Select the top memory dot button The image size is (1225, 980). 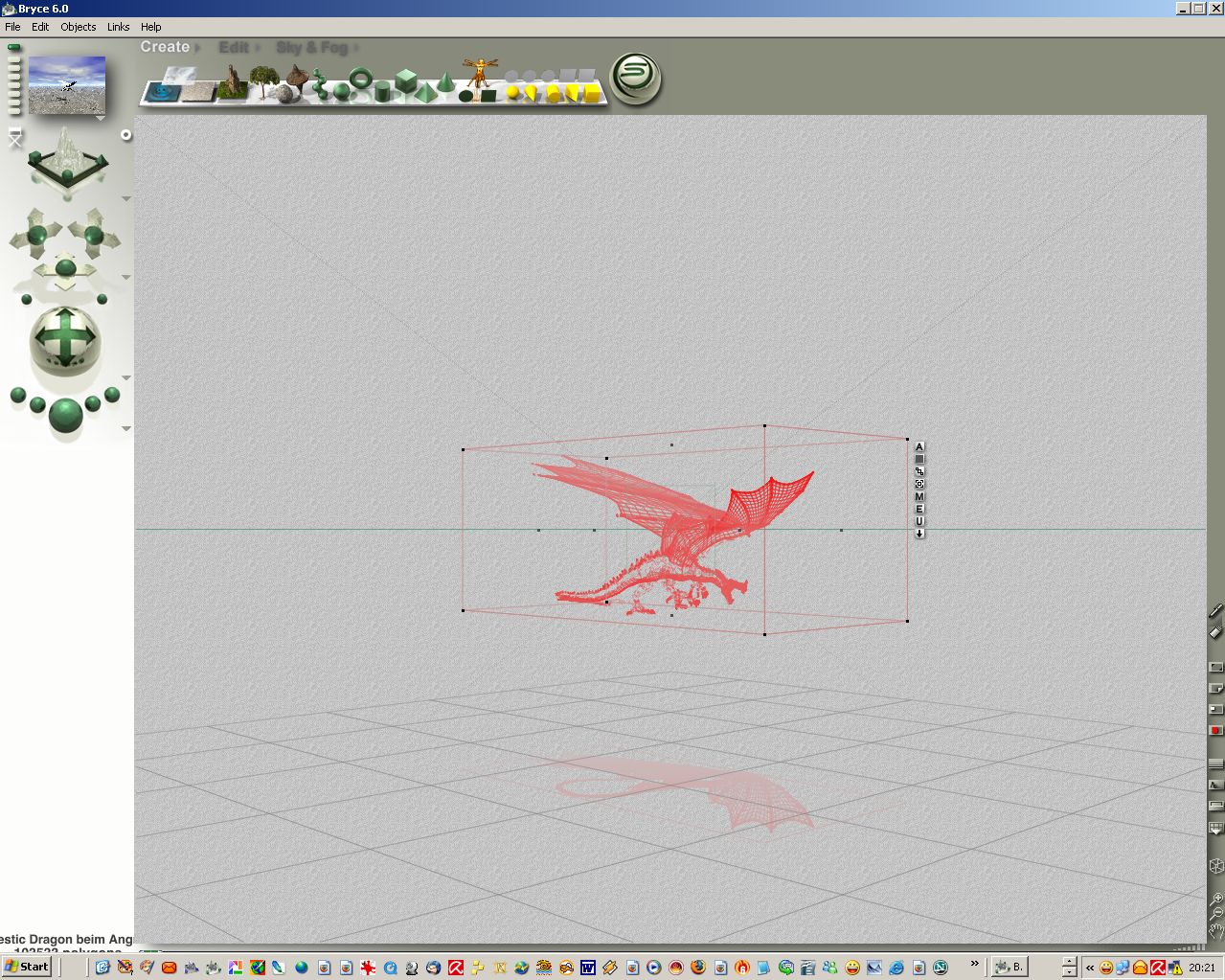(14, 47)
